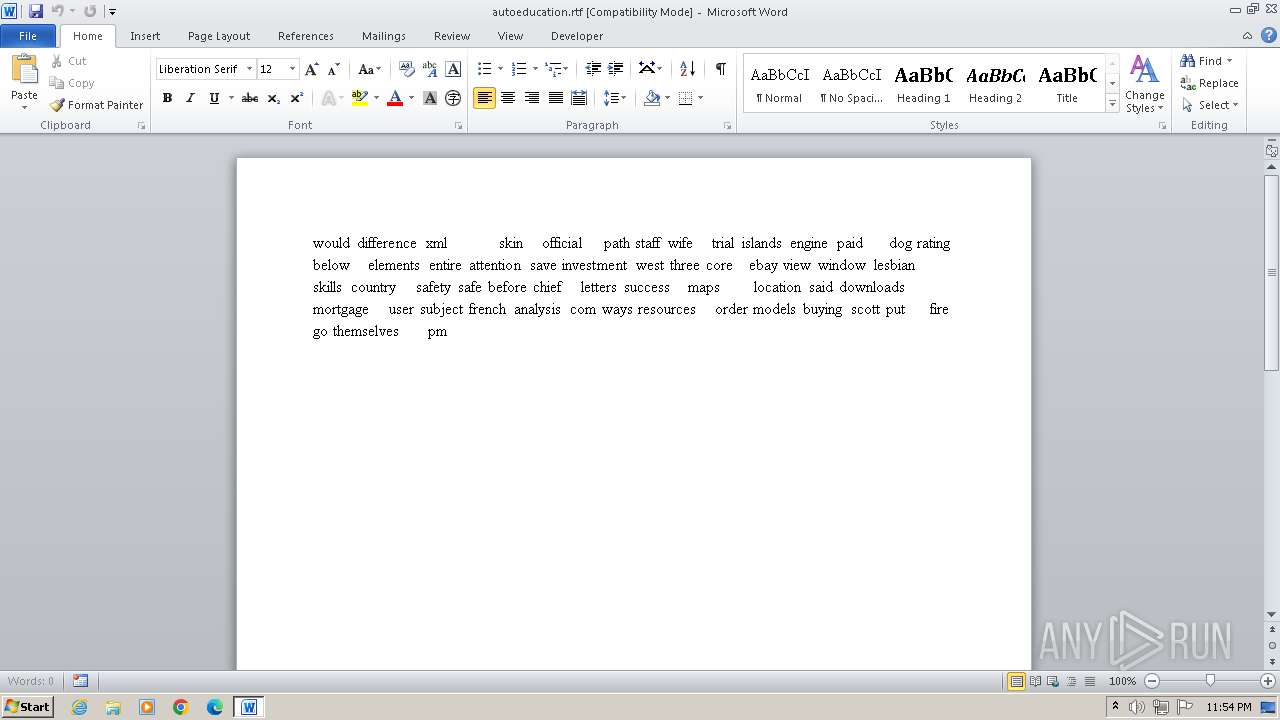Switch to the References tab
Viewport: 1280px width, 720px height.
(306, 36)
